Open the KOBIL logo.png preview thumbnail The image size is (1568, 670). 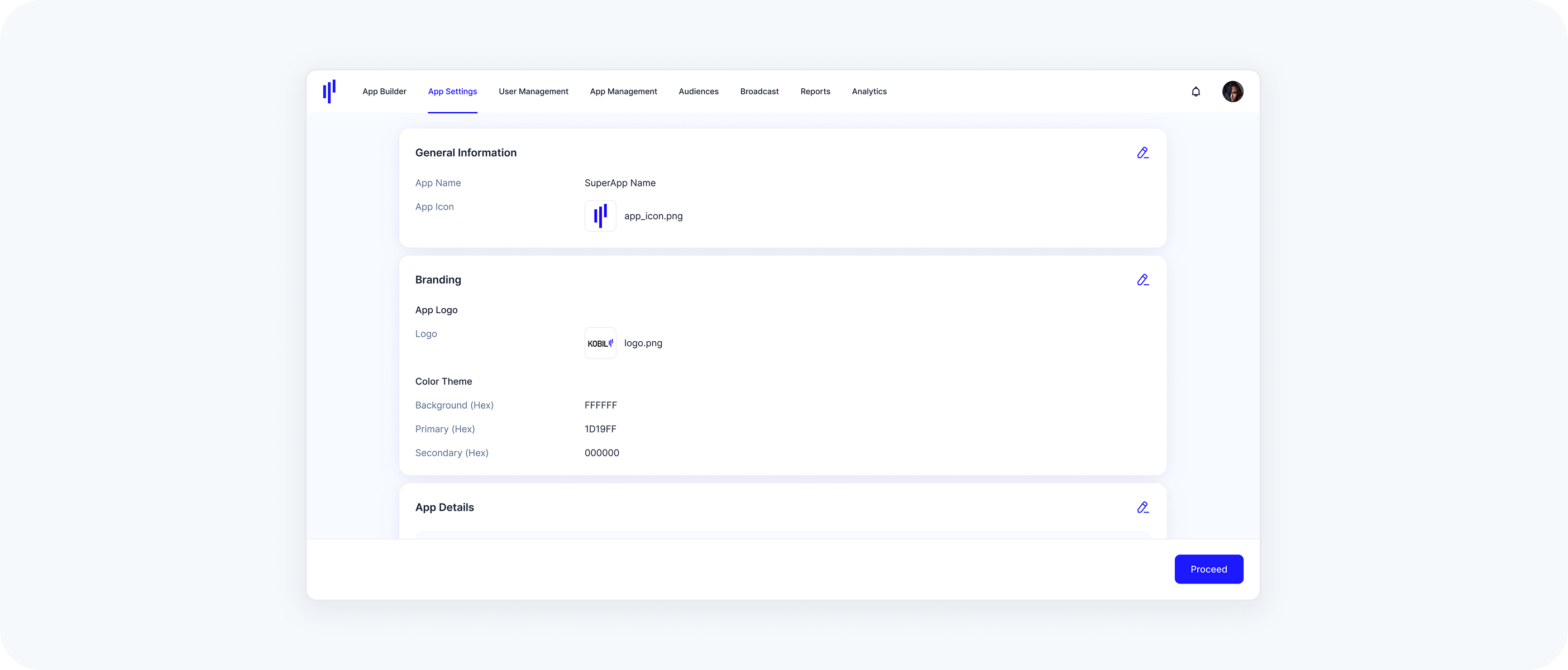click(x=600, y=343)
